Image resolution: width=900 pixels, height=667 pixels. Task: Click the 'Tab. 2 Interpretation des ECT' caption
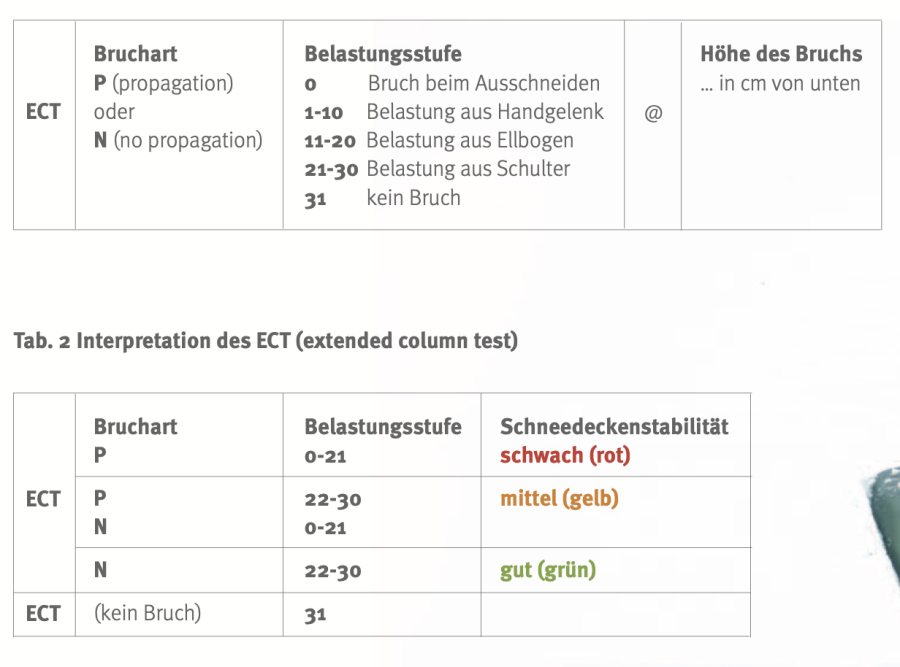click(266, 341)
